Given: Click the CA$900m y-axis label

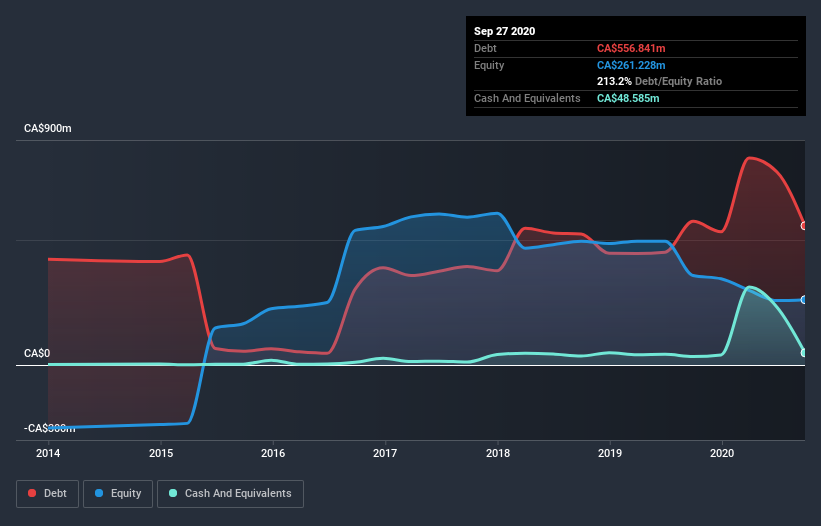Looking at the screenshot, I should [x=48, y=129].
